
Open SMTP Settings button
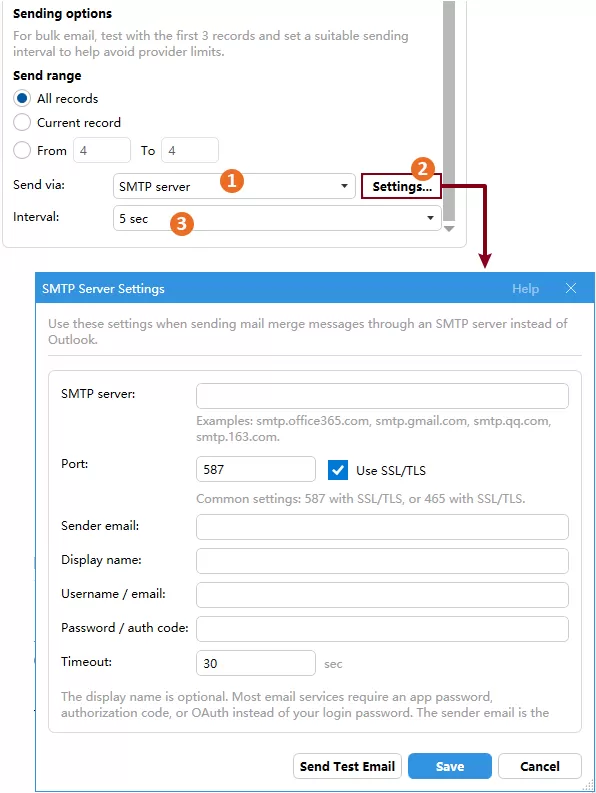coord(402,186)
